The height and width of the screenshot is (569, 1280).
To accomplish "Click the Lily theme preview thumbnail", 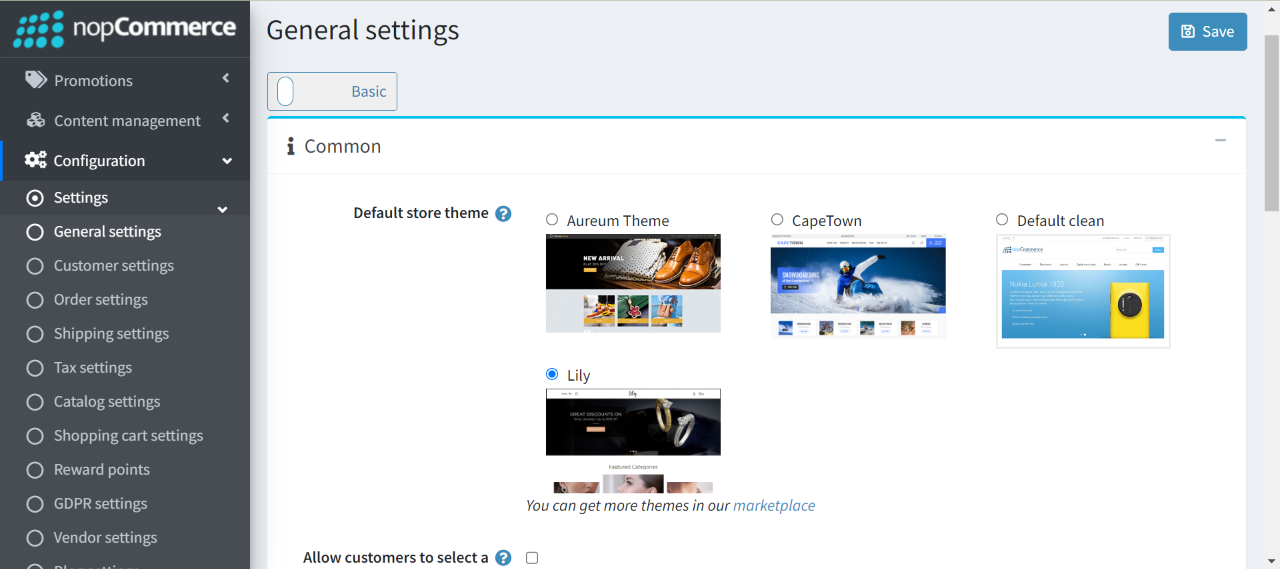I will [x=633, y=422].
